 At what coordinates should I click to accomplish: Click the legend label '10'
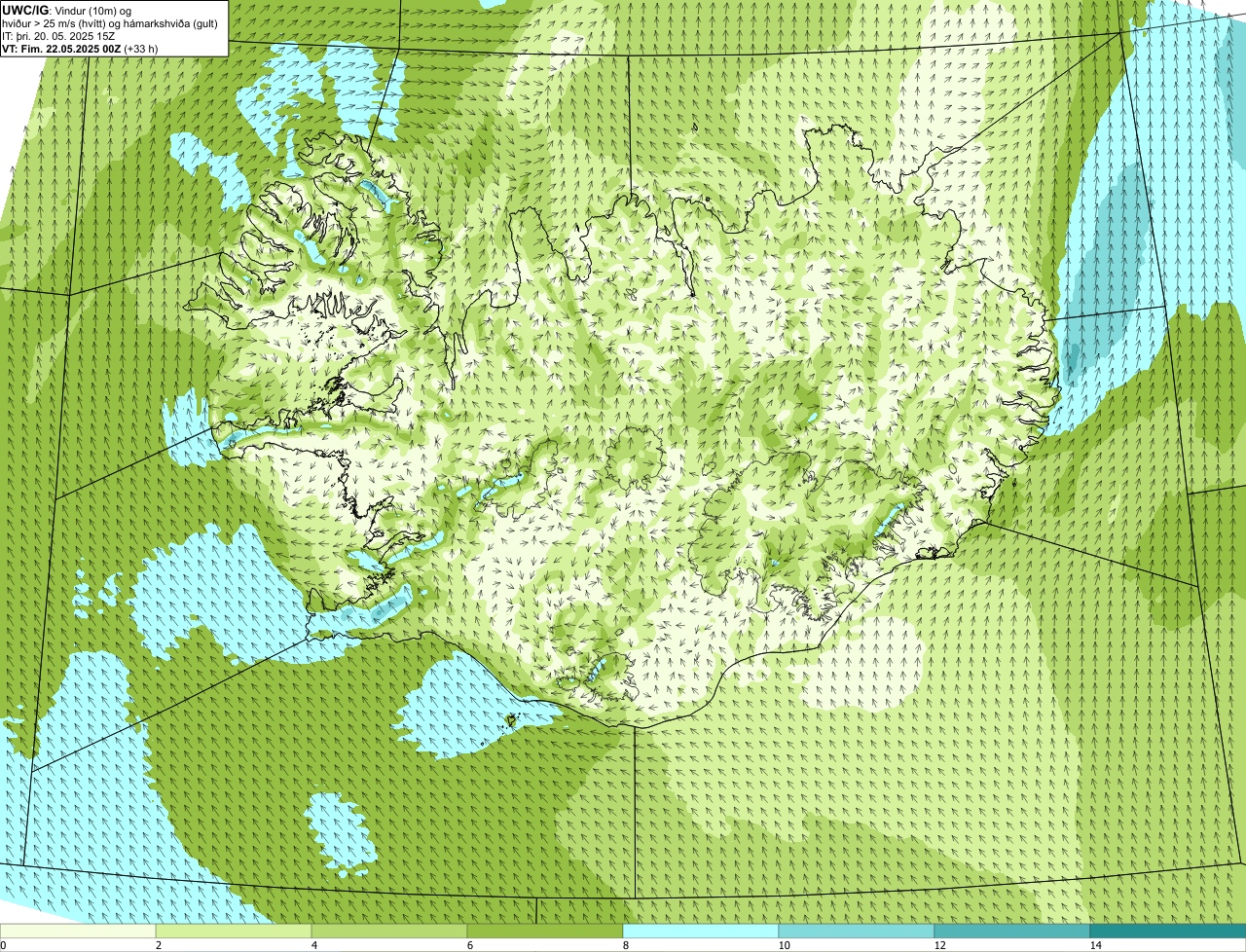point(784,945)
